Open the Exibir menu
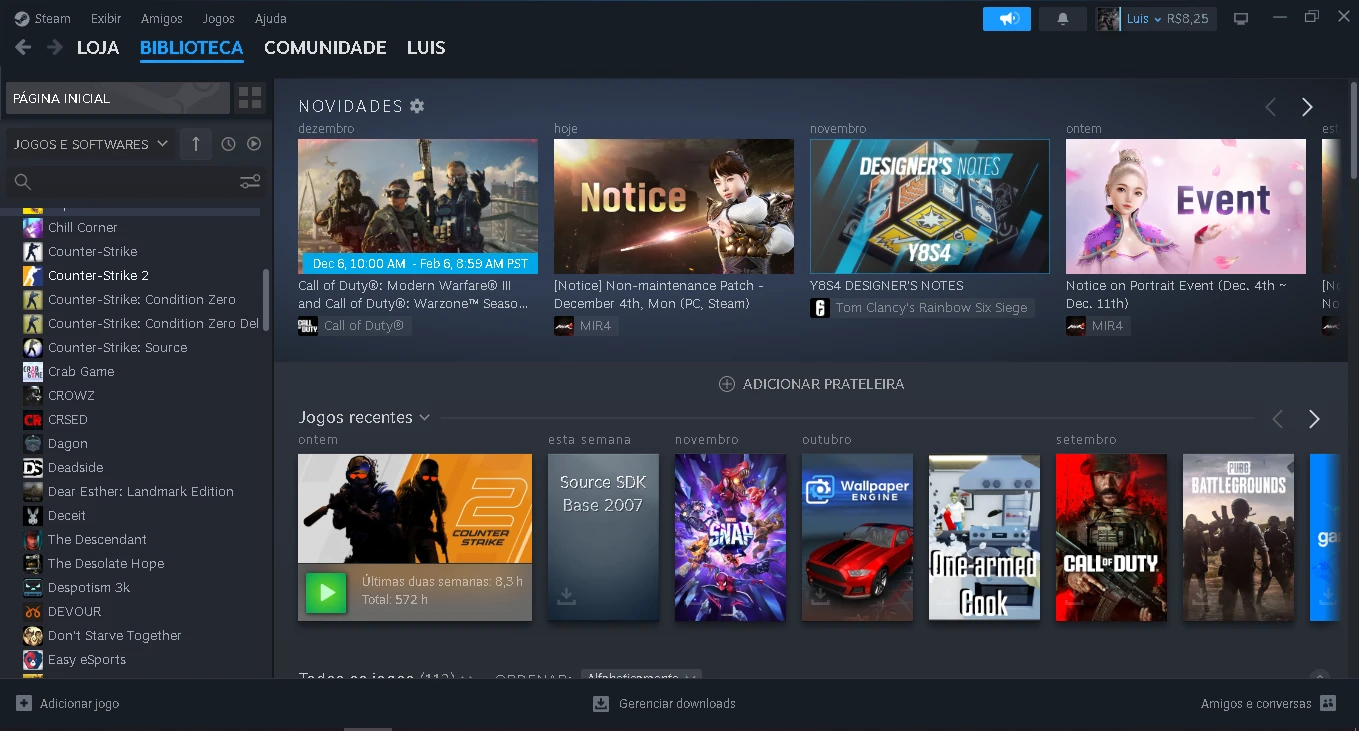 [x=106, y=18]
